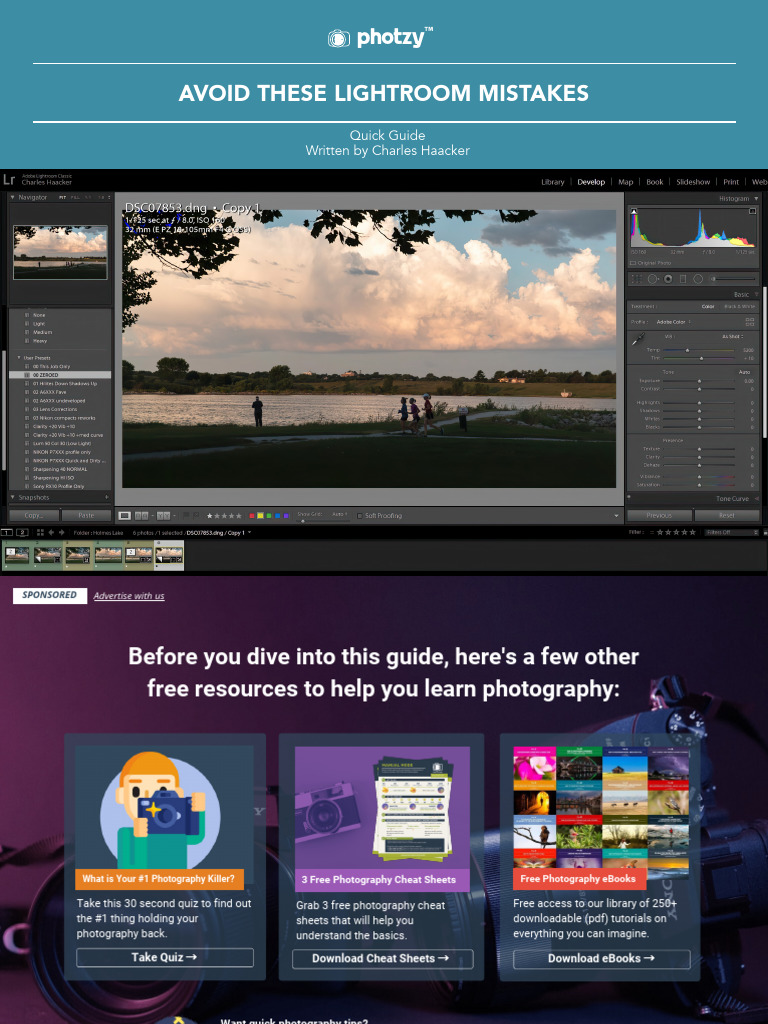
Task: Set the flag as picked in the toolbar
Action: coord(186,515)
